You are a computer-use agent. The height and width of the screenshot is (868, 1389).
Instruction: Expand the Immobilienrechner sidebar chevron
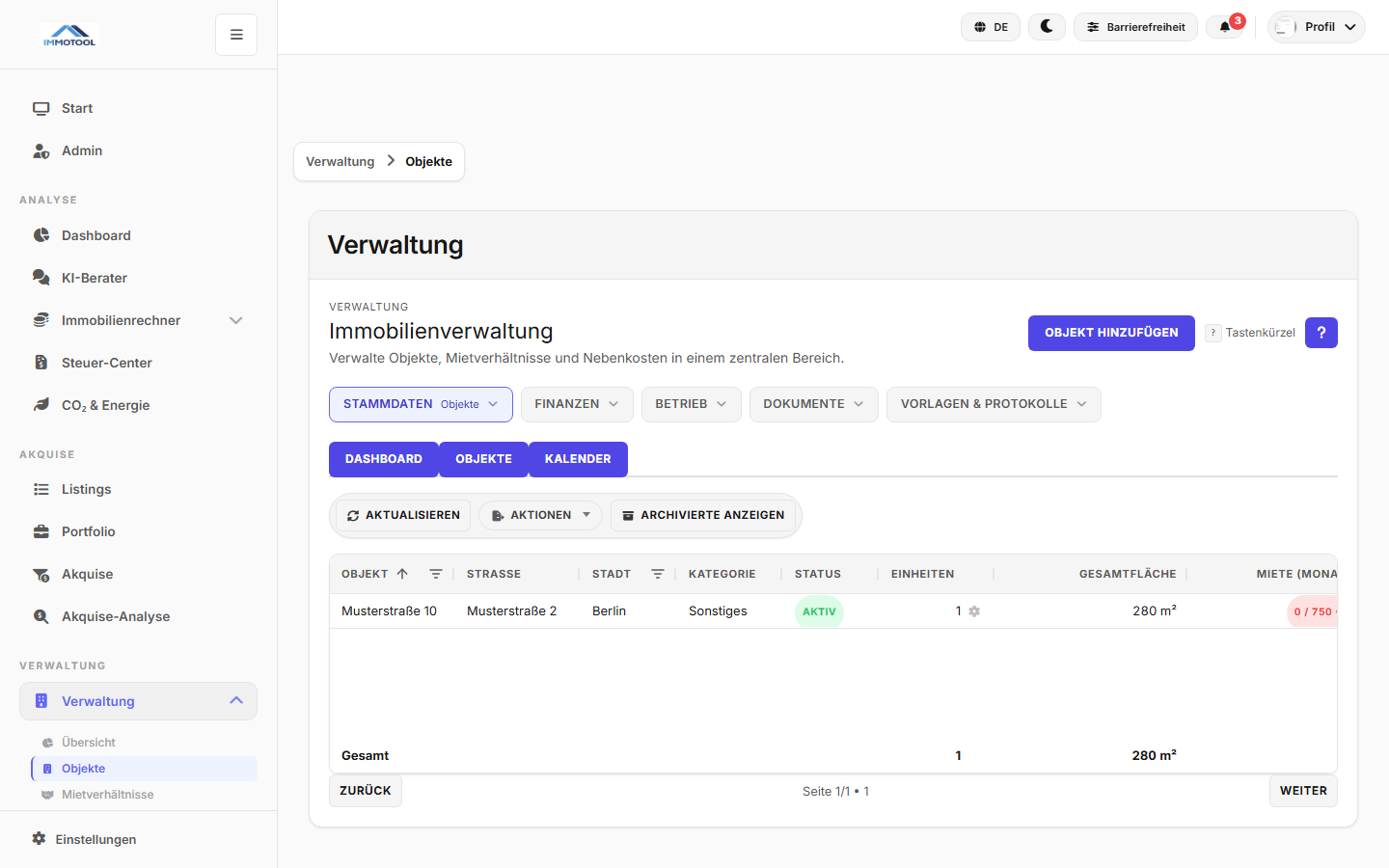point(236,320)
